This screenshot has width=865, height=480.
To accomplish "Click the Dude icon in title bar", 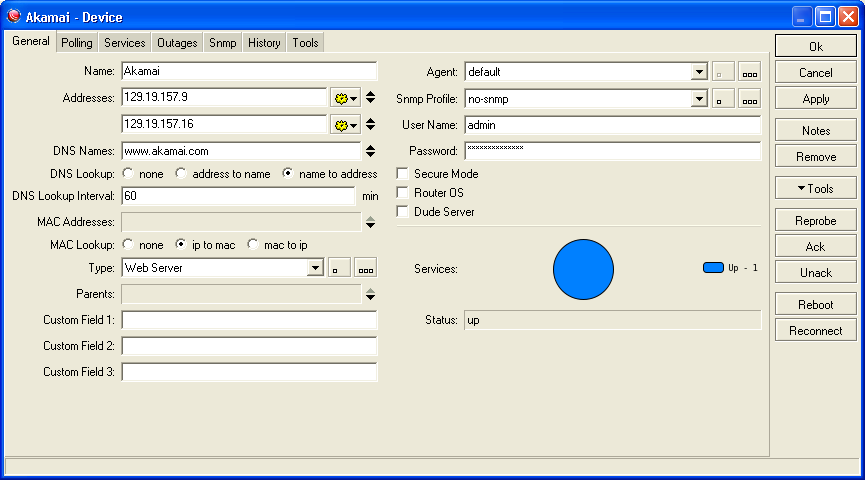I will click(14, 17).
